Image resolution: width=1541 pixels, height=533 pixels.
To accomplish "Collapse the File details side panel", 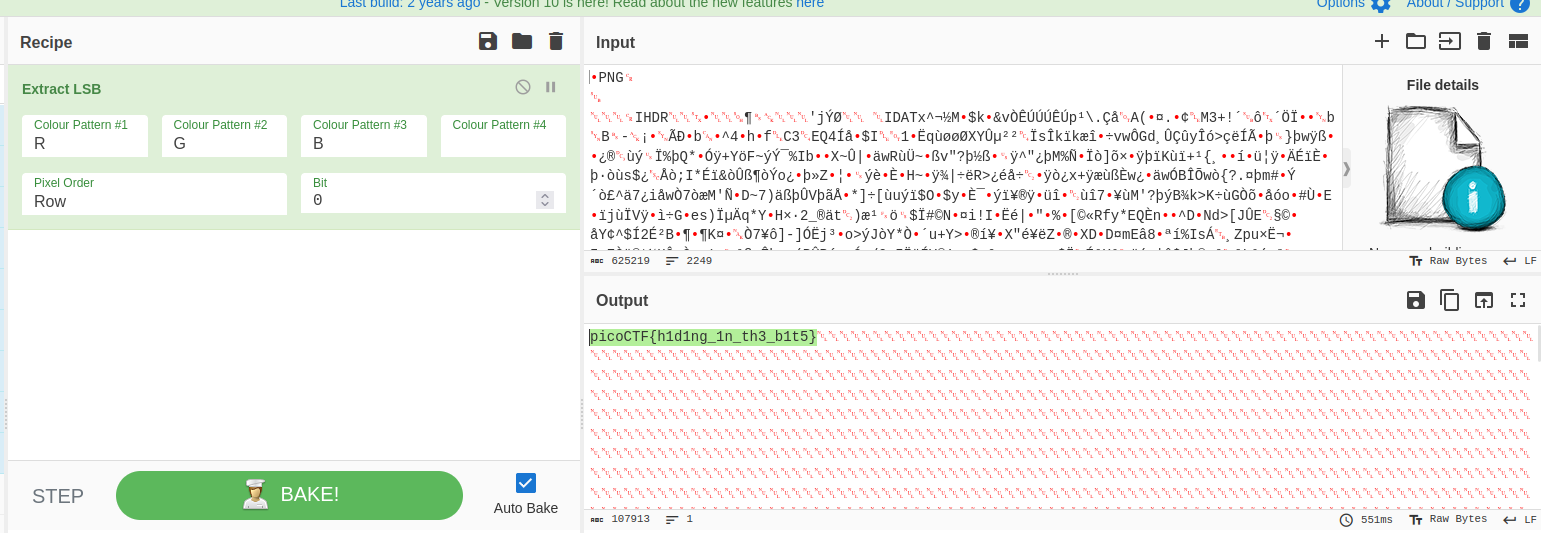I will (1346, 168).
